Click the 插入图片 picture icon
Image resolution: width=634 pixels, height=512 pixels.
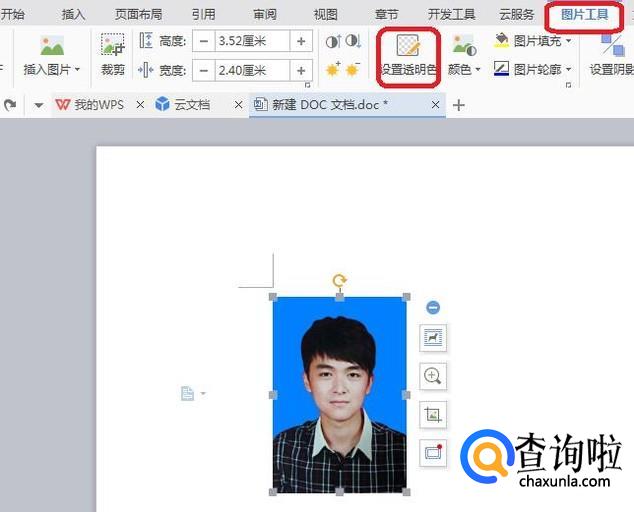pyautogui.click(x=52, y=45)
